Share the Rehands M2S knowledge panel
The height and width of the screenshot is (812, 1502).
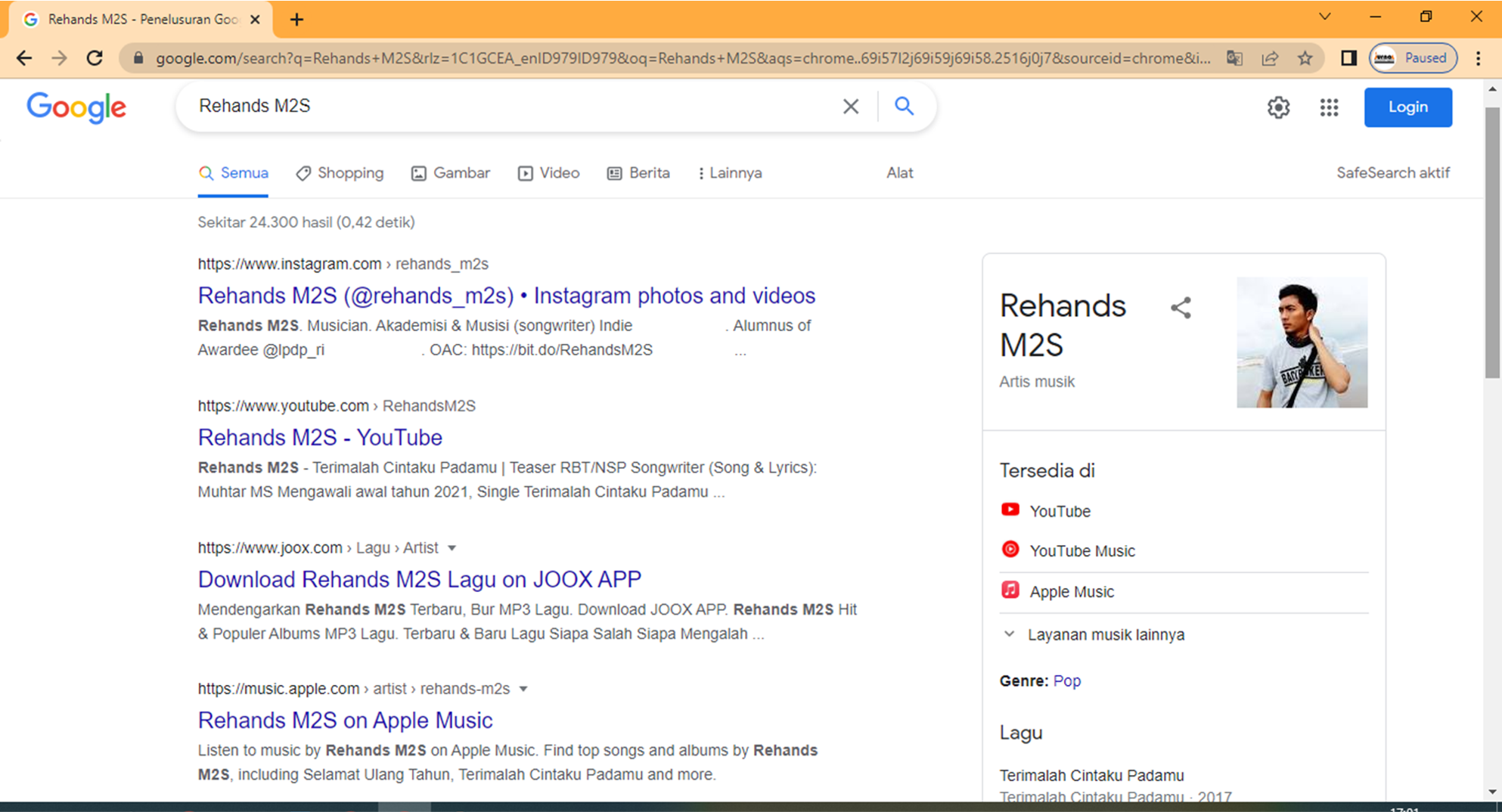(x=1181, y=308)
